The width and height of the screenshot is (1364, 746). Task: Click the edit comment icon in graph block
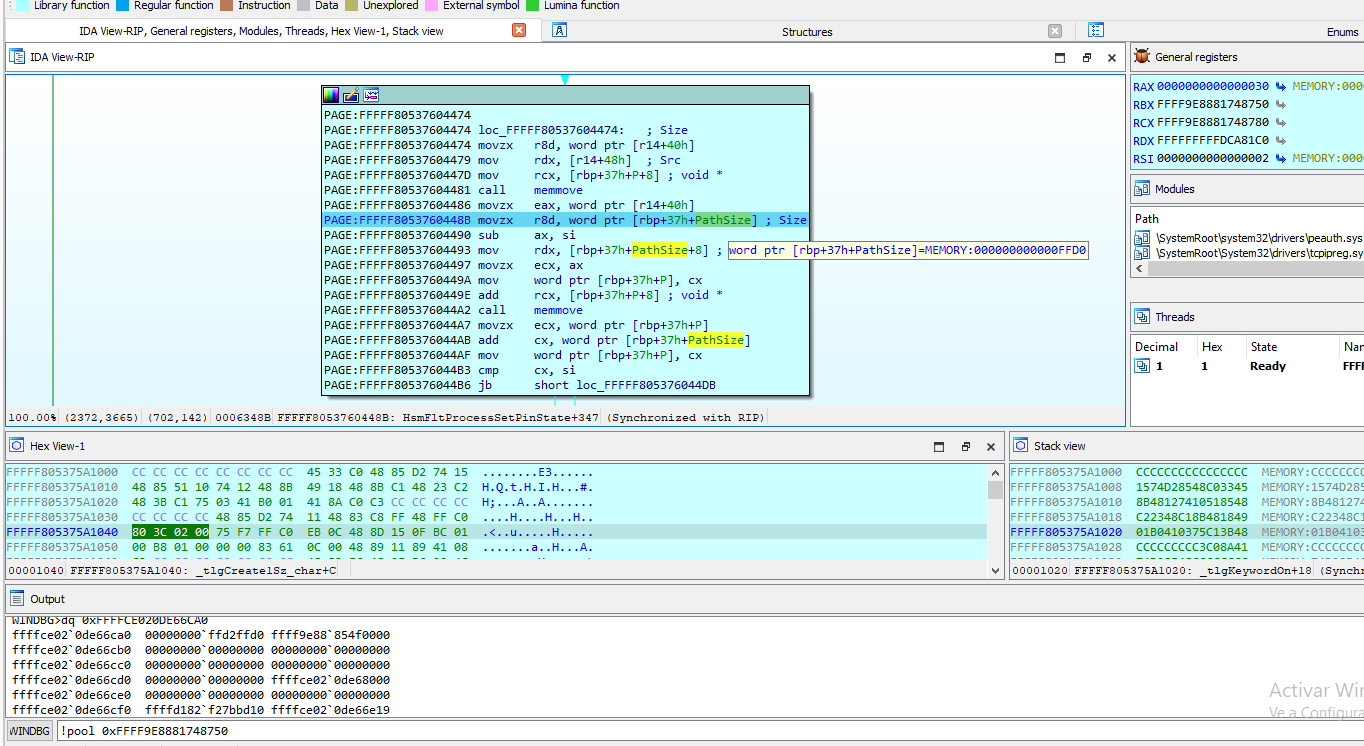(x=351, y=95)
